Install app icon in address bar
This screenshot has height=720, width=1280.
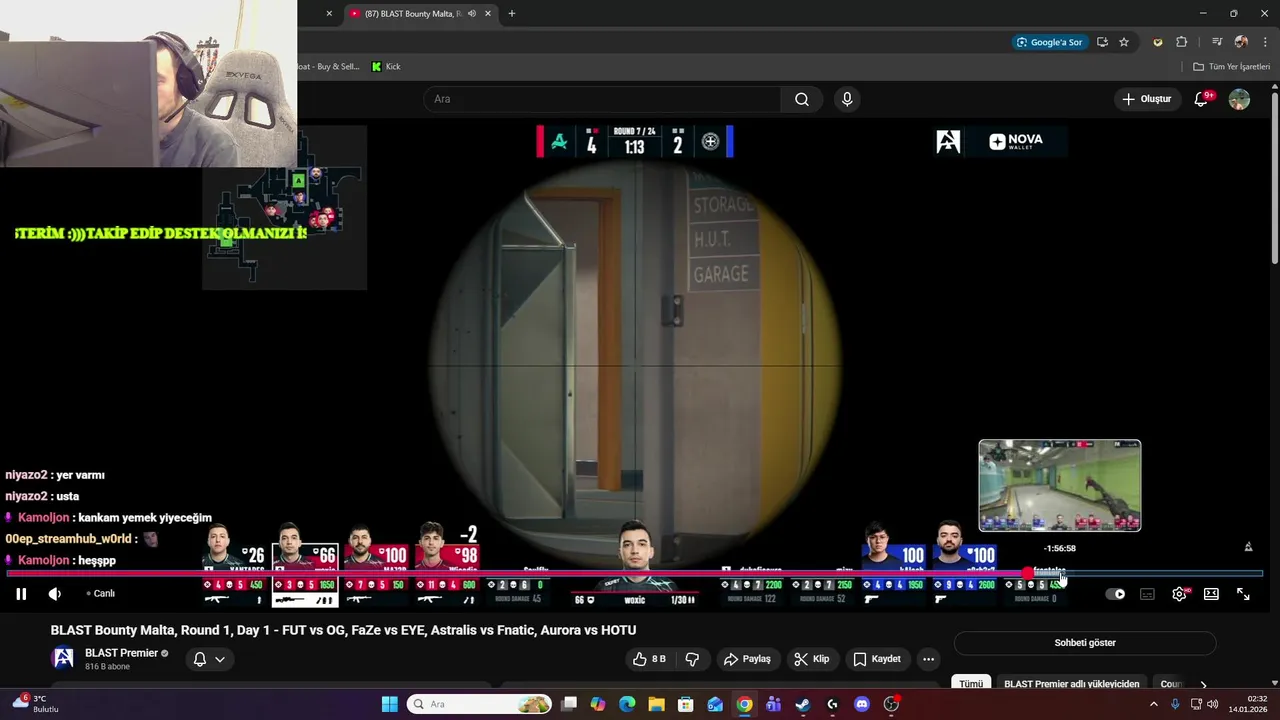[1102, 42]
